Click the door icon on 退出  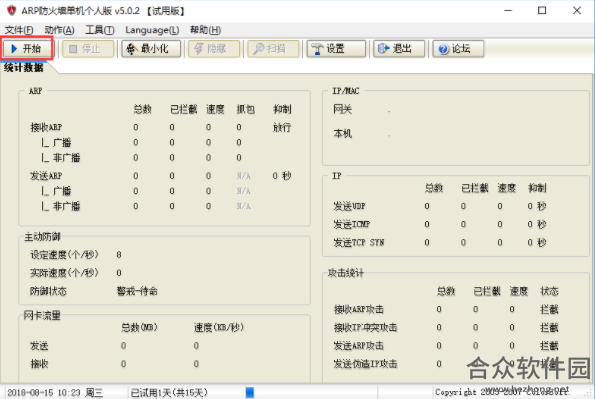(x=384, y=49)
